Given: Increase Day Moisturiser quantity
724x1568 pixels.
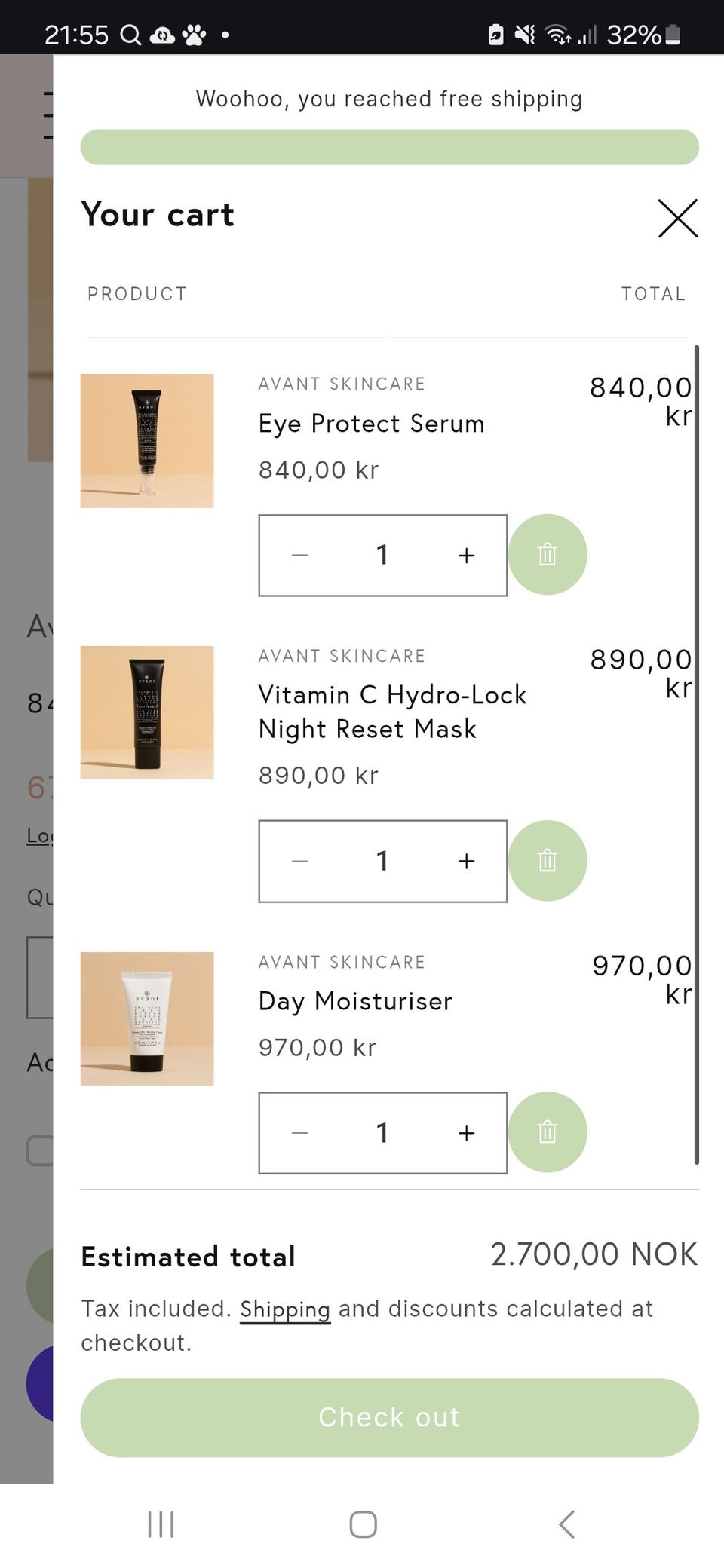Looking at the screenshot, I should point(466,1133).
